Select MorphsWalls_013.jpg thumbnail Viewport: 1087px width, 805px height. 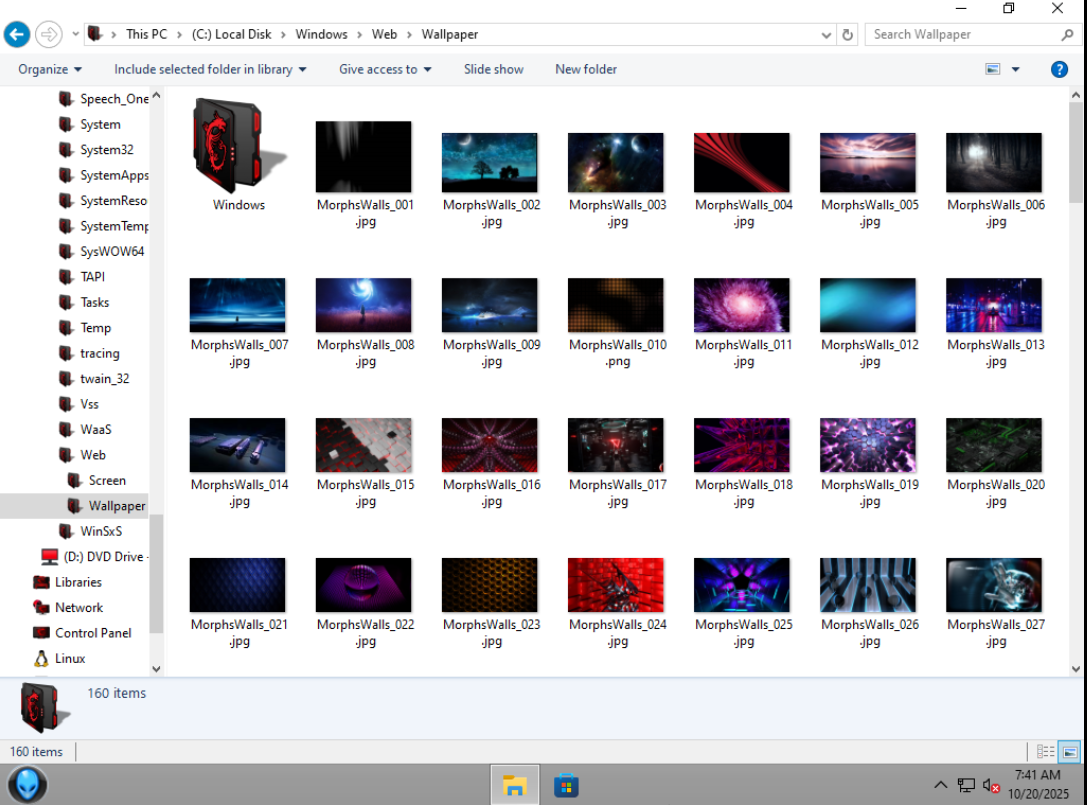pyautogui.click(x=993, y=305)
